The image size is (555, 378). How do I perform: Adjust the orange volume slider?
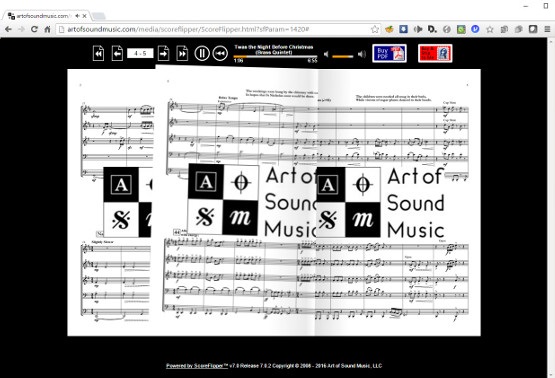coord(343,56)
